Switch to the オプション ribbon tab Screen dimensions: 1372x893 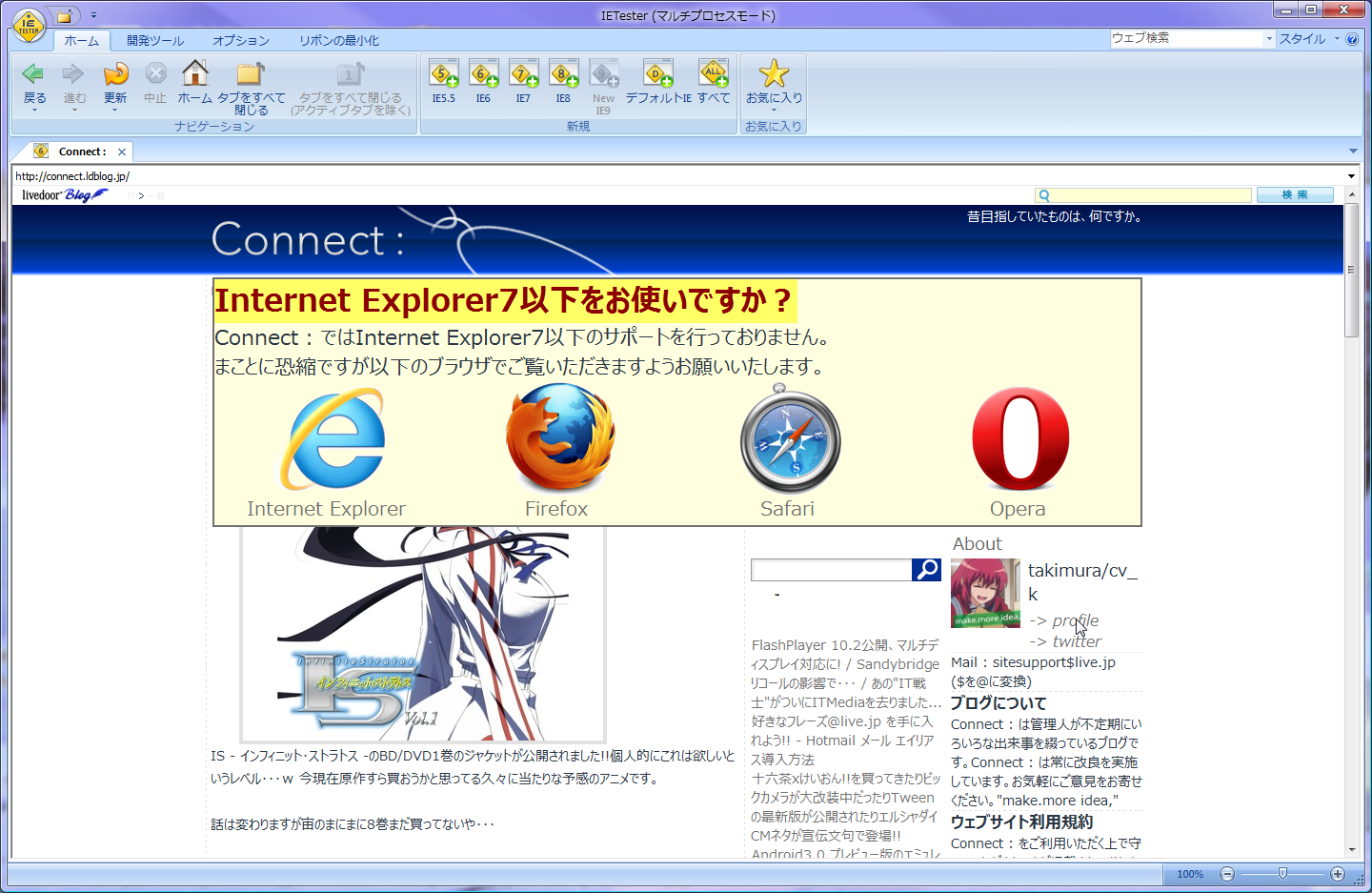241,41
